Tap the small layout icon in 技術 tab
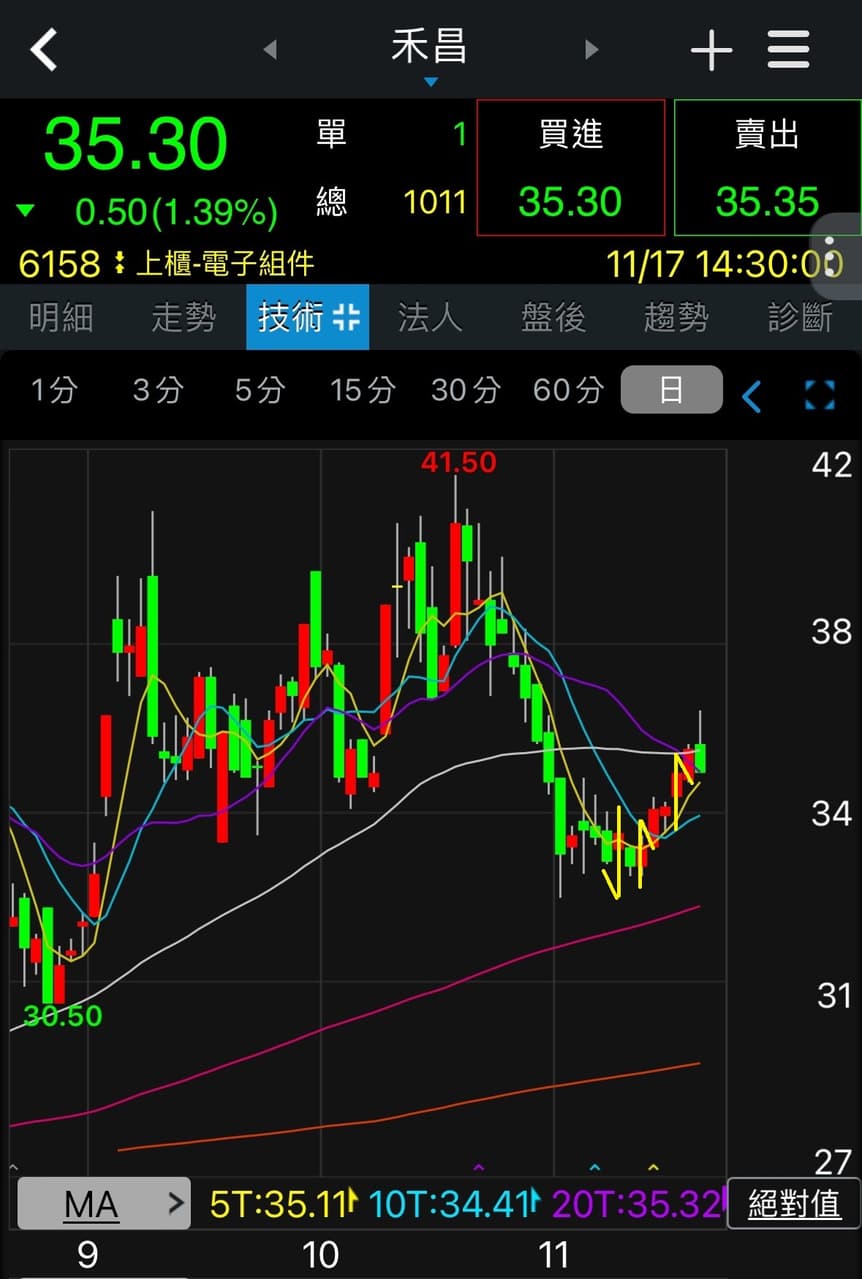This screenshot has width=862, height=1279. (346, 318)
